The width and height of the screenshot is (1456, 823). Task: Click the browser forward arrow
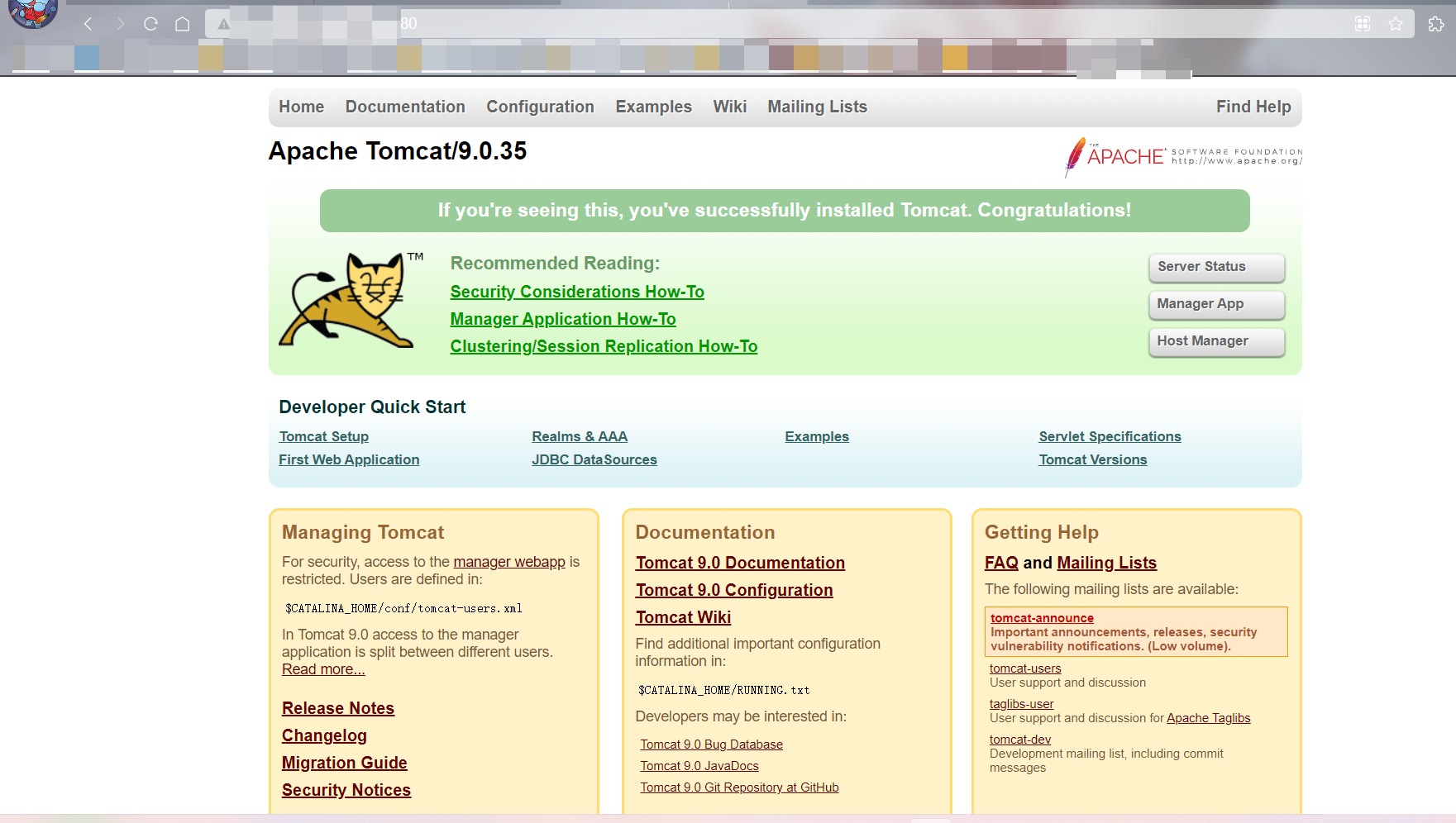120,24
